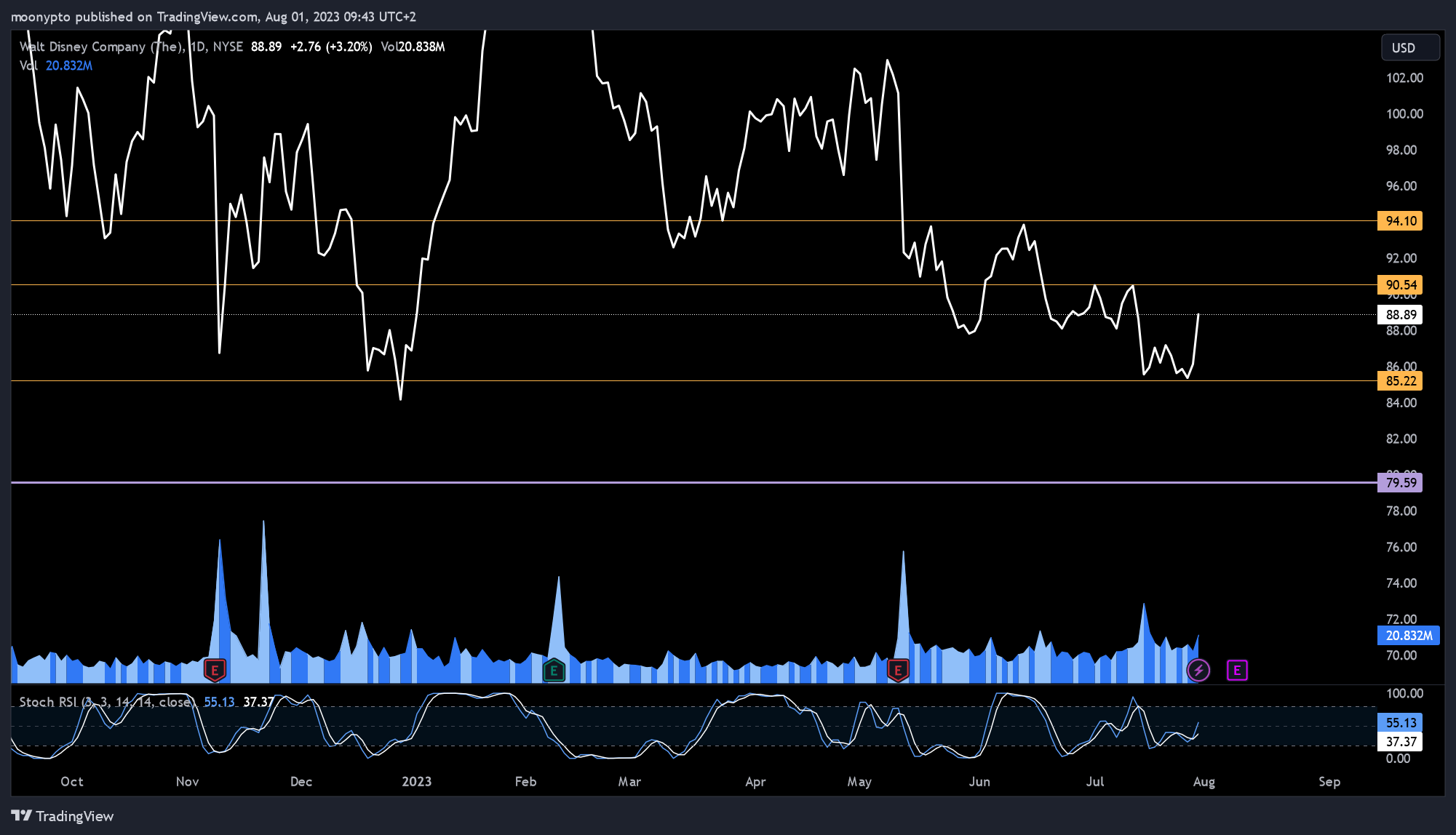1456x835 pixels.
Task: Select the purple 79.59 price level label
Action: pos(1400,483)
